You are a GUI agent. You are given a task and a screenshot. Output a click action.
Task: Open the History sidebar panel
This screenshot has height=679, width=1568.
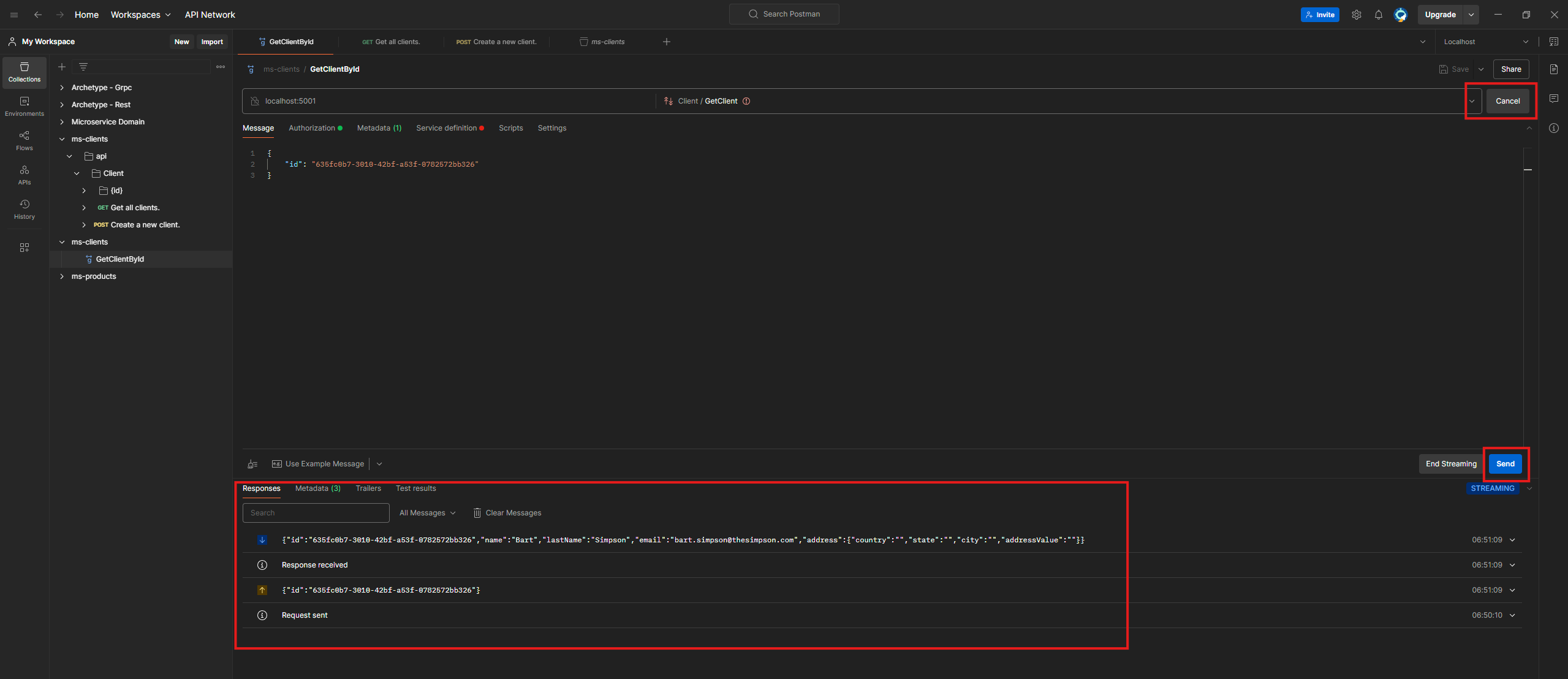click(25, 210)
